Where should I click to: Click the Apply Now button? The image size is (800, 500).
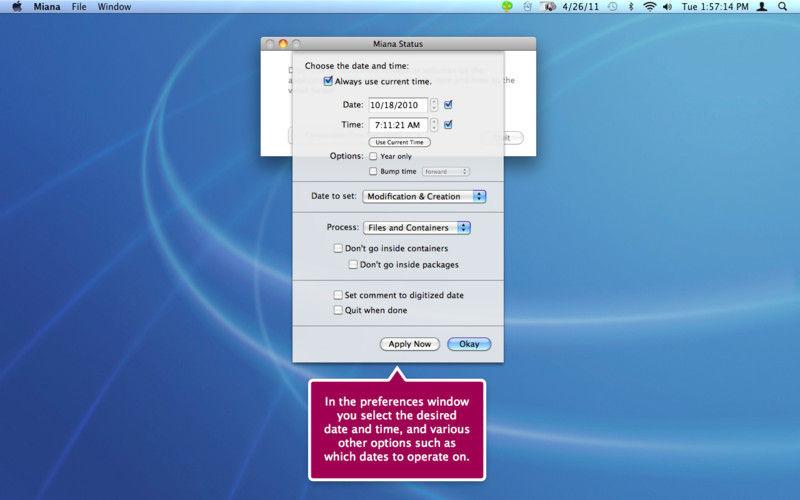click(x=410, y=344)
